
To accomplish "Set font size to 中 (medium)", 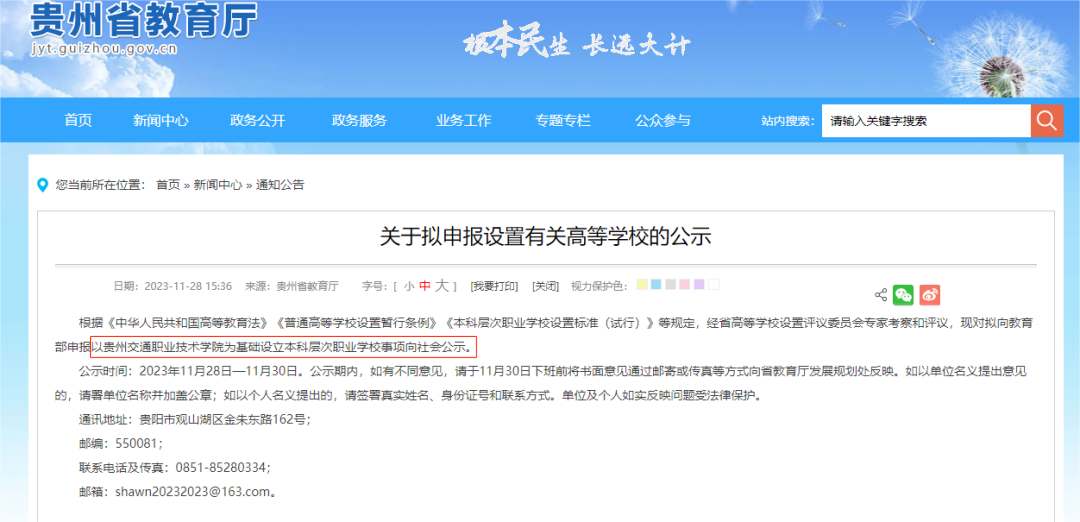I will coord(425,286).
